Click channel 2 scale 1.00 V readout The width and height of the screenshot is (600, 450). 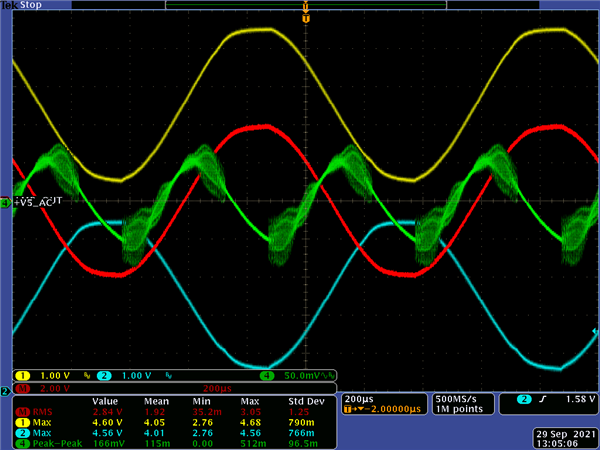(x=136, y=376)
